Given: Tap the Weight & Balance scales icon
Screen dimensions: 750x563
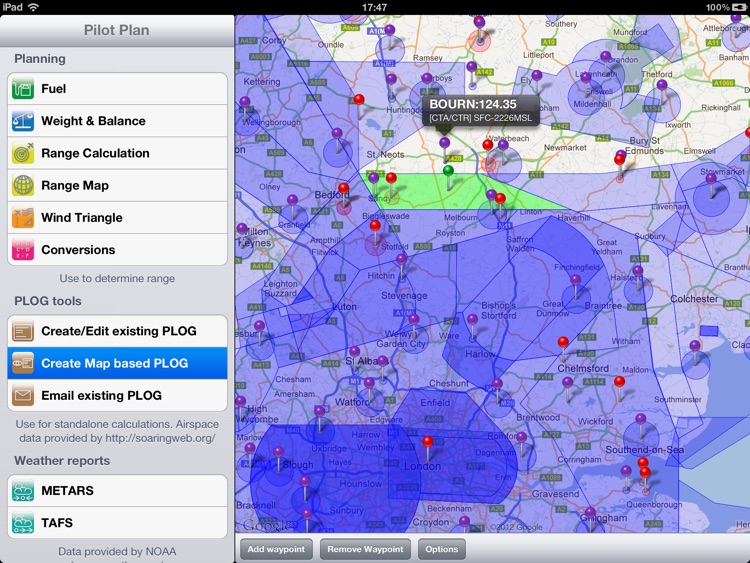Looking at the screenshot, I should point(23,121).
